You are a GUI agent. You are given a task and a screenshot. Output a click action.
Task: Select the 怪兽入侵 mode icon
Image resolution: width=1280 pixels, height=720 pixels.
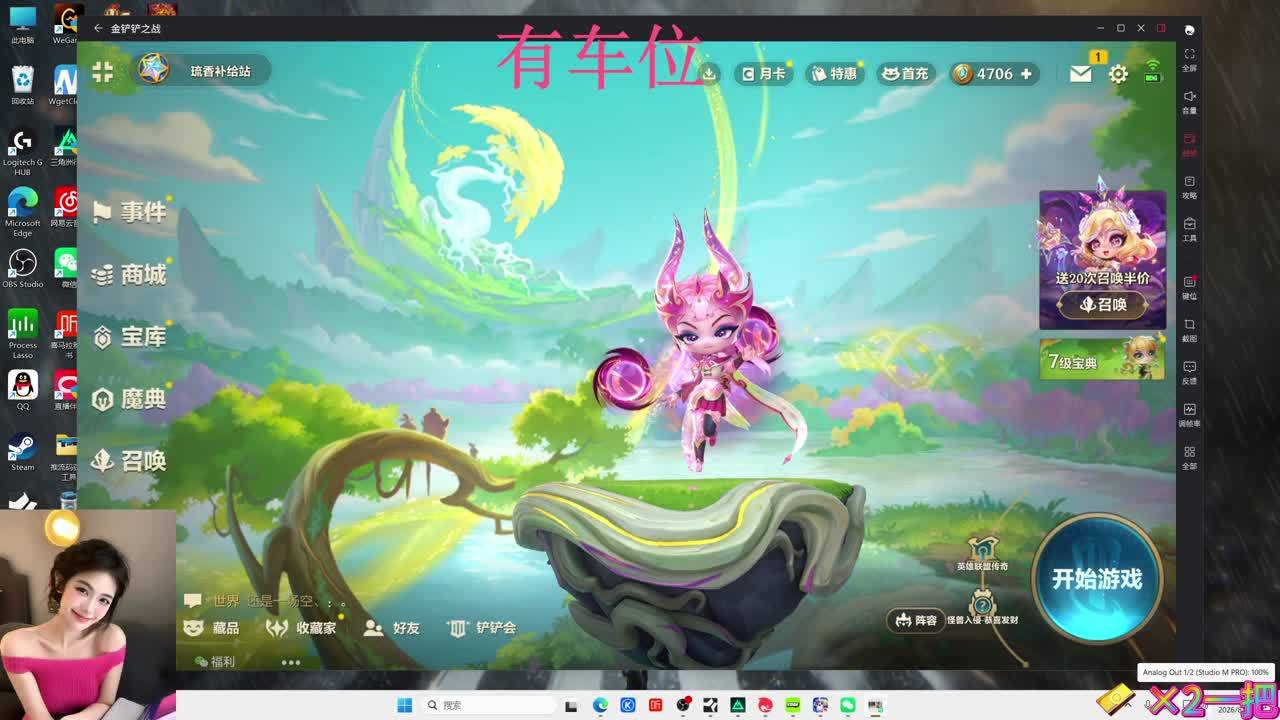click(983, 605)
